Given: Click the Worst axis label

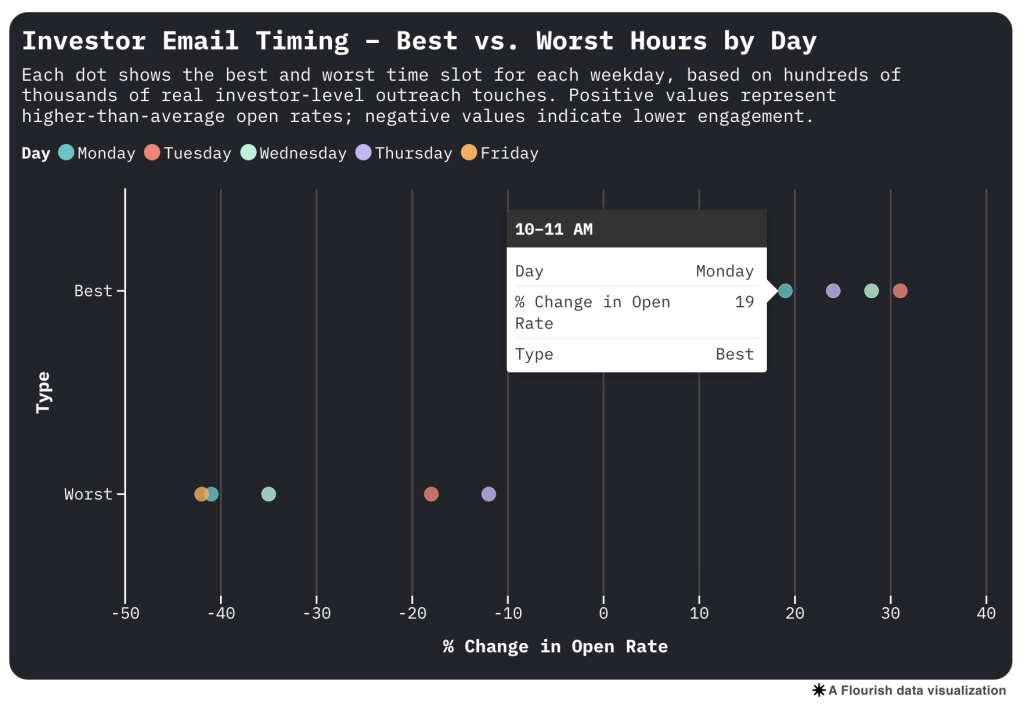Looking at the screenshot, I should [x=88, y=494].
